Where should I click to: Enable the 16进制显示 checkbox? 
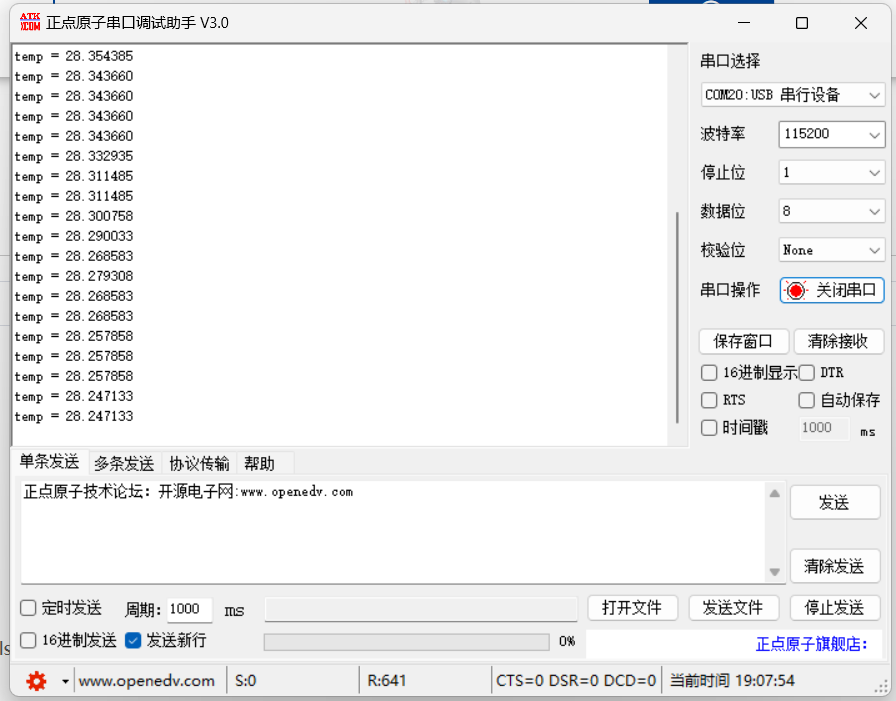tap(709, 373)
